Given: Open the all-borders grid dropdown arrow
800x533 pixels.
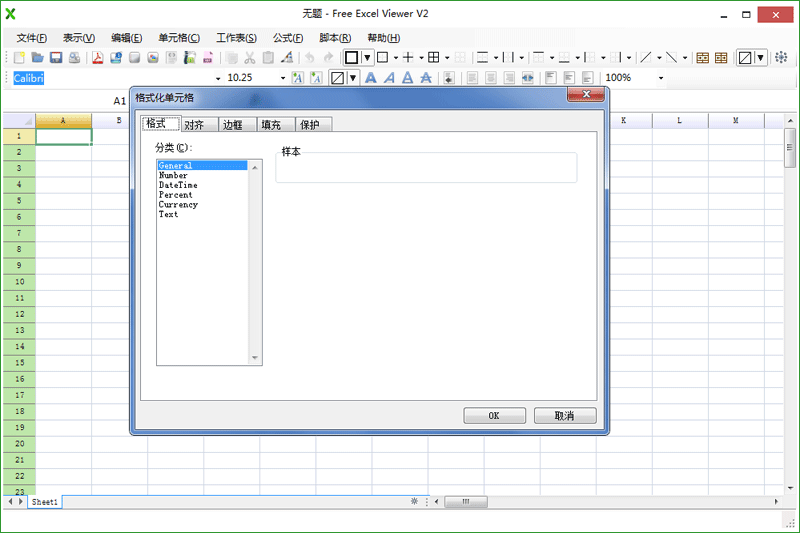Looking at the screenshot, I should [447, 58].
